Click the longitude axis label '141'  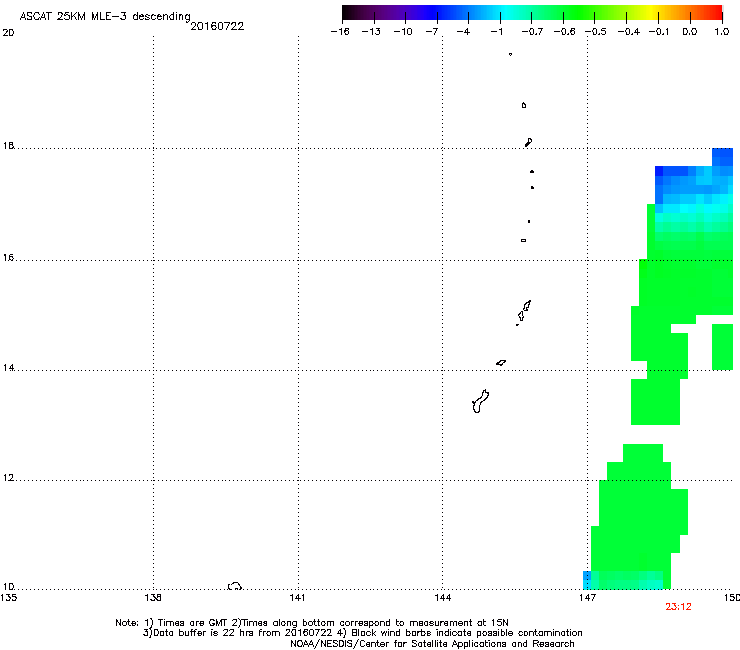[297, 598]
